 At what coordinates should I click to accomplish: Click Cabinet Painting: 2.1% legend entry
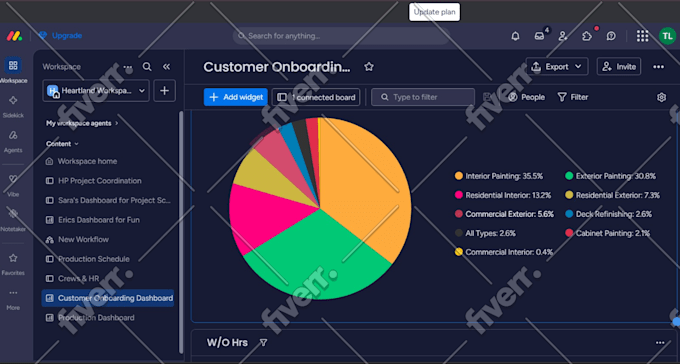[608, 233]
